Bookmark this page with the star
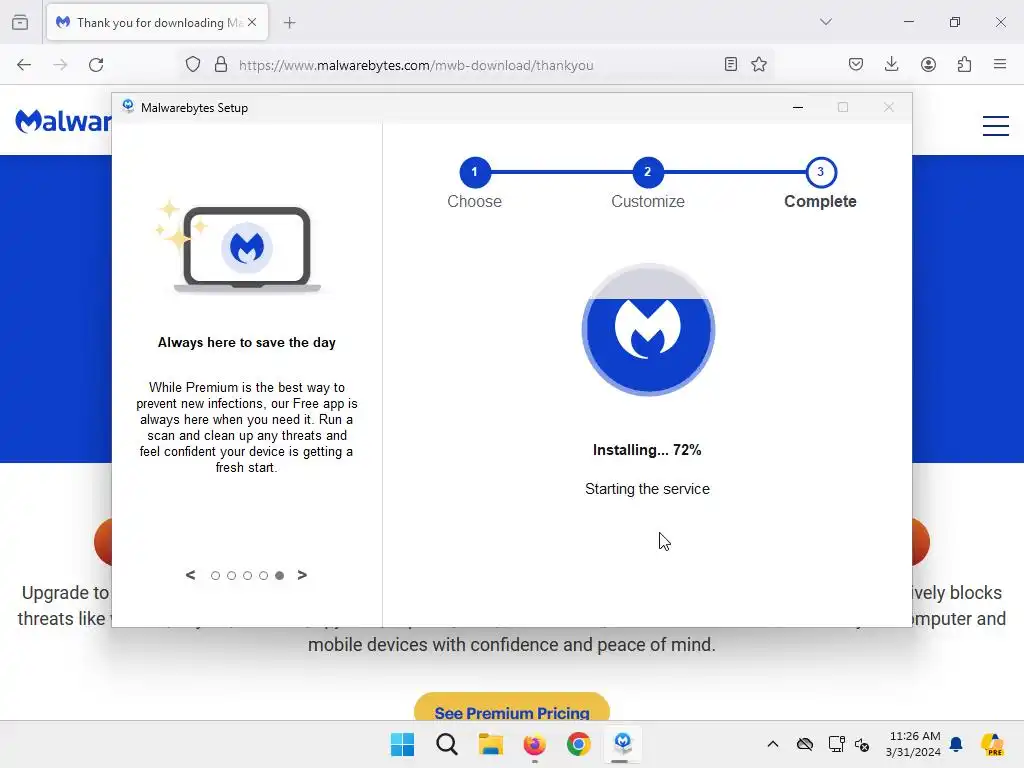The width and height of the screenshot is (1024, 768). (x=759, y=64)
